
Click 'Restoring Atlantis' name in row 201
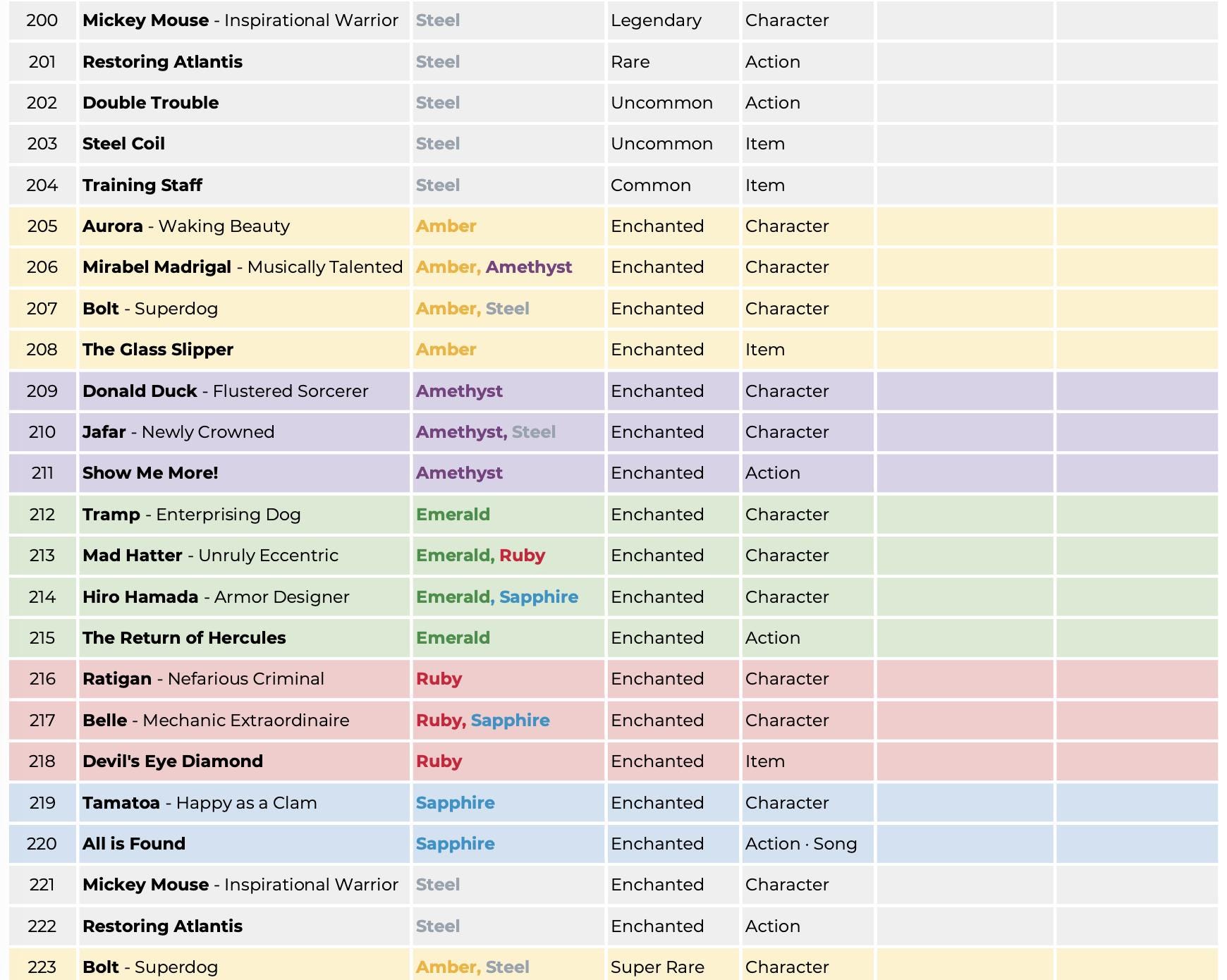coord(162,62)
